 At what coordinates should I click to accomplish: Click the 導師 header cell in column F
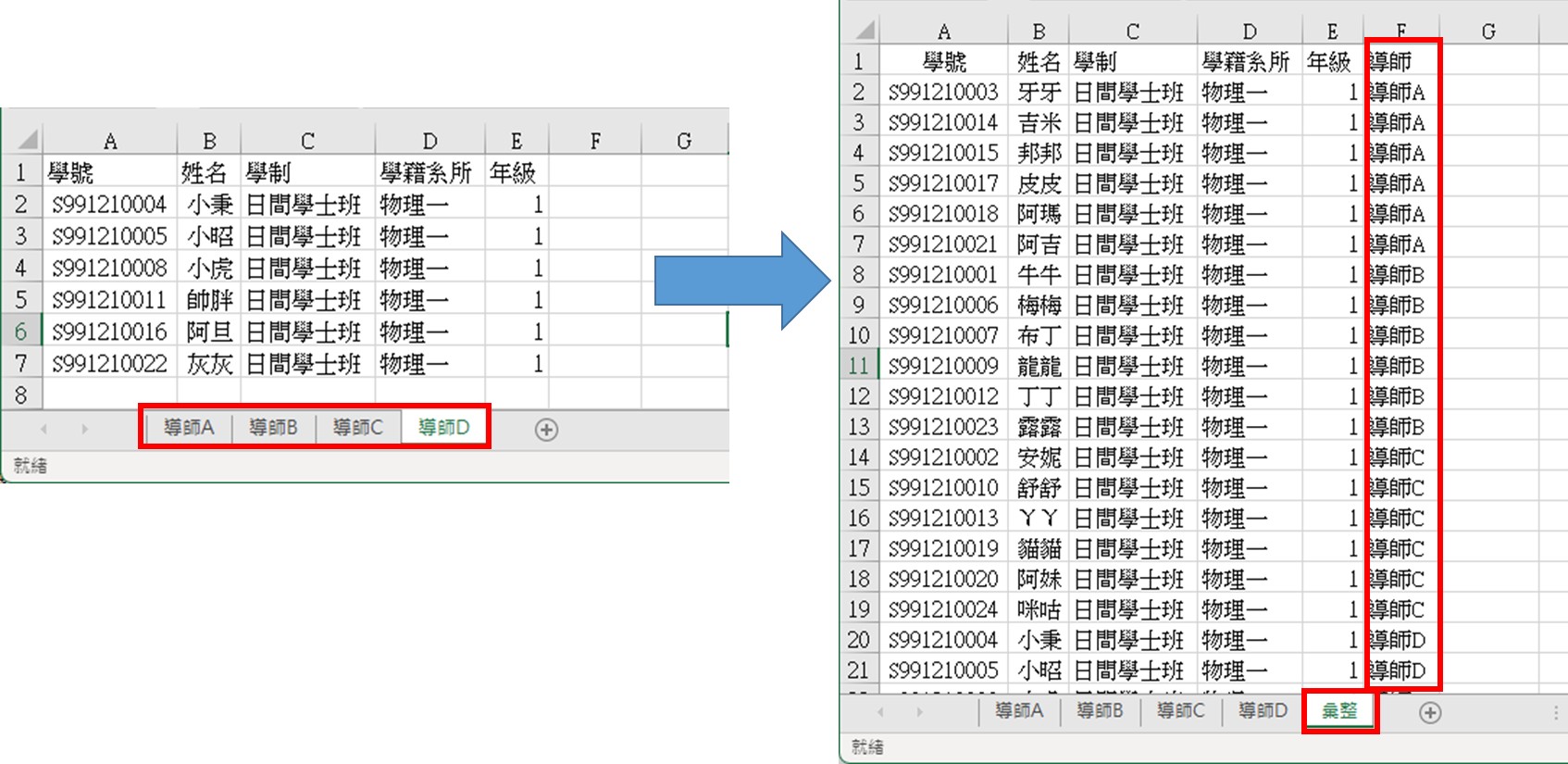click(1400, 62)
